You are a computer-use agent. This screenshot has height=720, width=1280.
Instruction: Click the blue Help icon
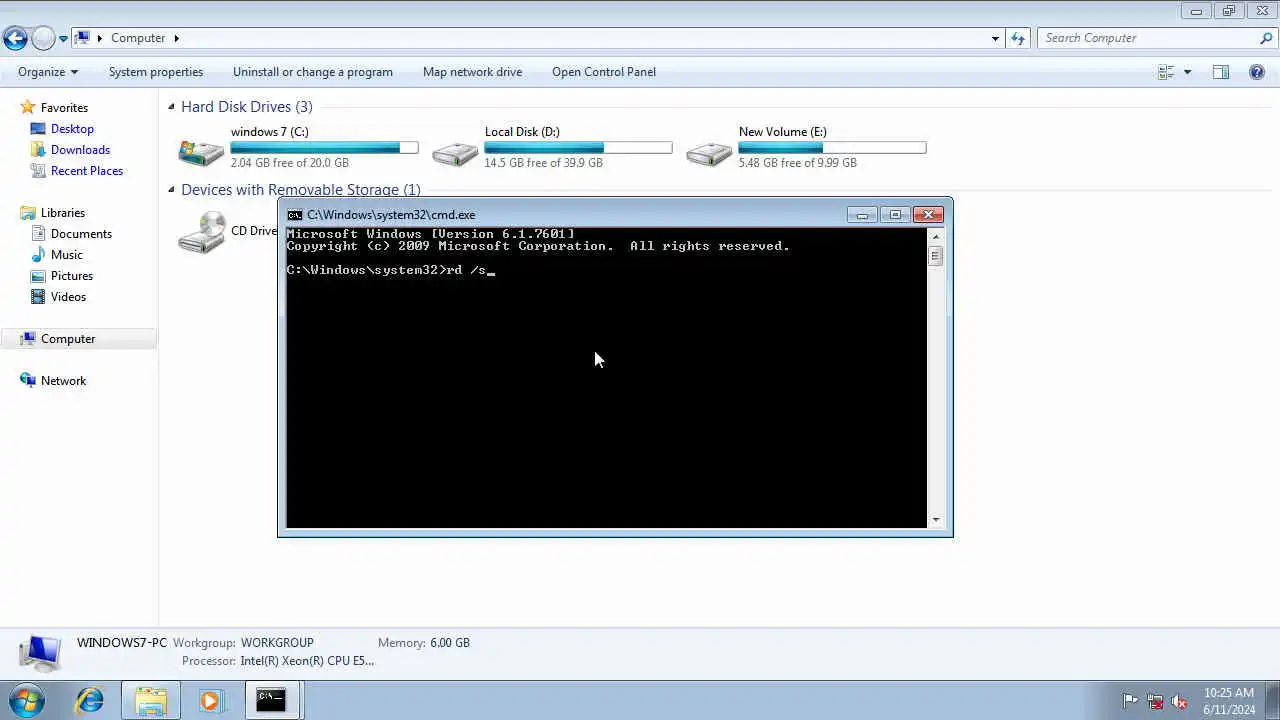click(x=1258, y=72)
